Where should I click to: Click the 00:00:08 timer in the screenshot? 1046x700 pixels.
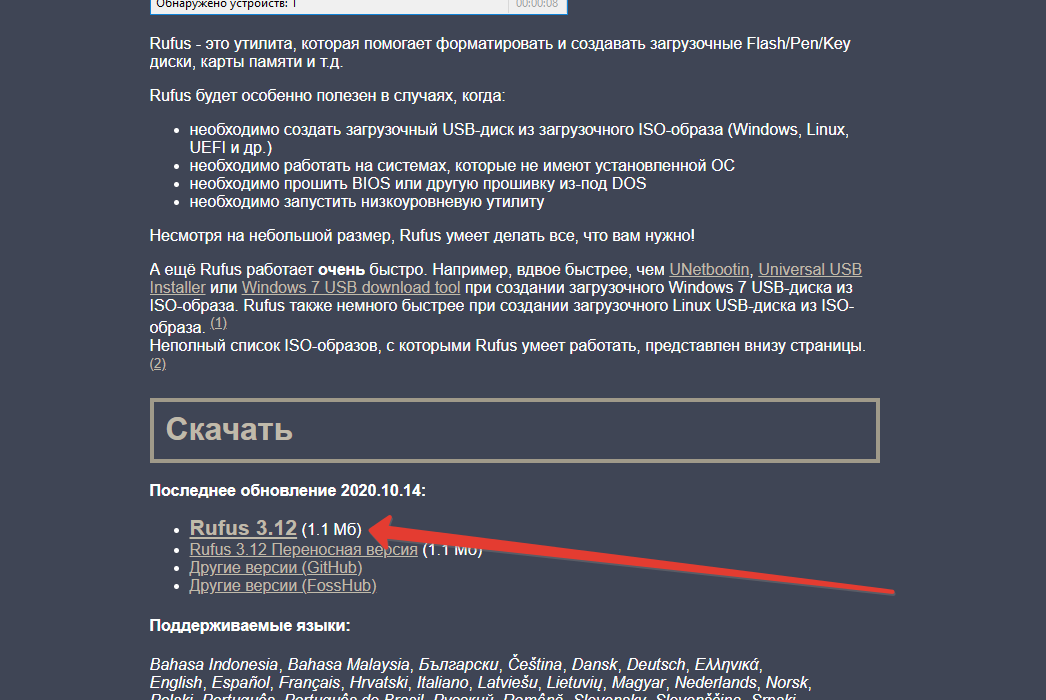pos(536,5)
